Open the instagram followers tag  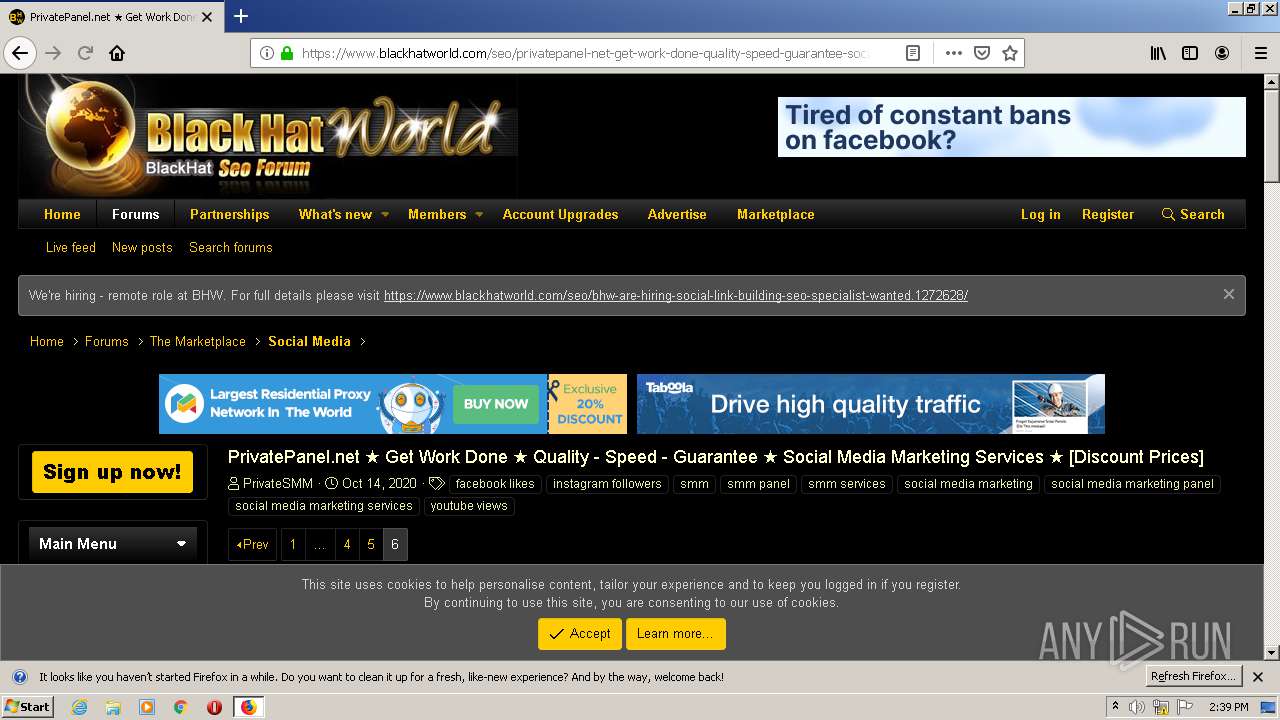[x=607, y=483]
